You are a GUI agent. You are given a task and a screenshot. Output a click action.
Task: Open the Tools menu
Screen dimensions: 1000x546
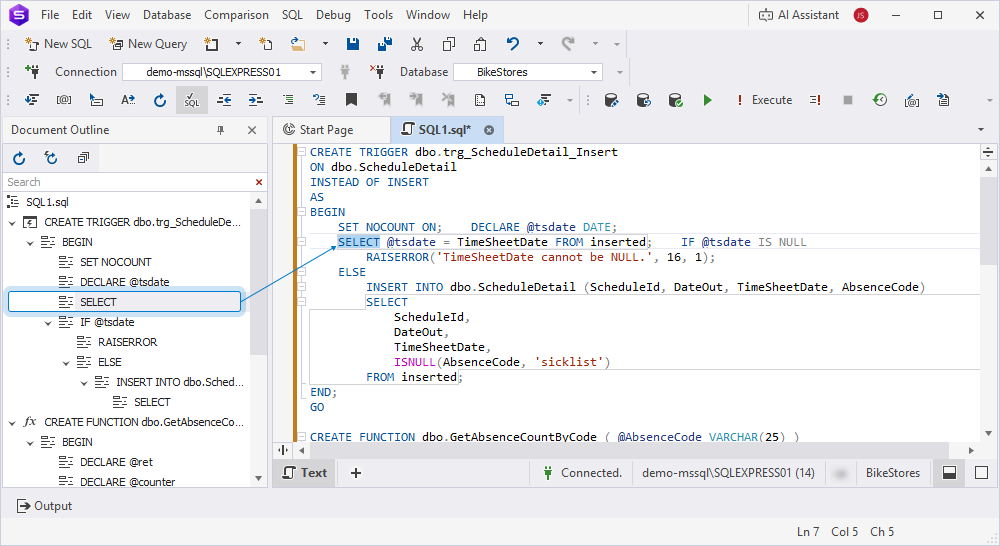coord(378,15)
